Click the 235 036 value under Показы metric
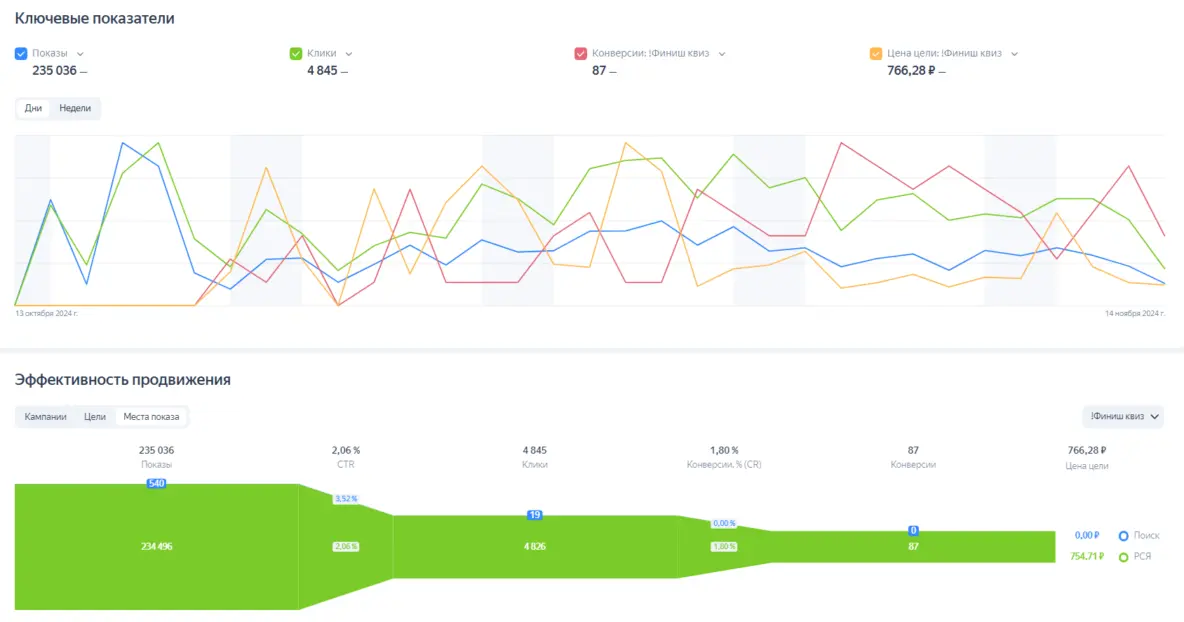Viewport: 1184px width, 622px height. (x=54, y=71)
